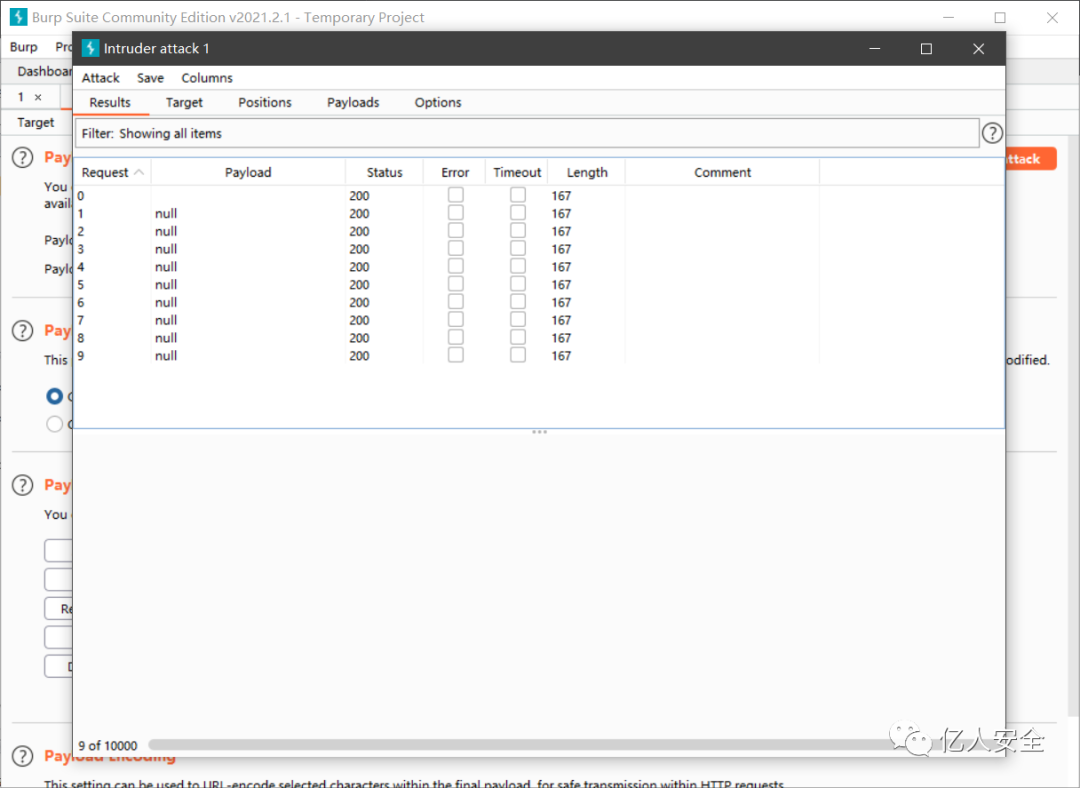Toggle Error checkbox for request 1
Viewport: 1080px width, 788px height.
(x=455, y=213)
